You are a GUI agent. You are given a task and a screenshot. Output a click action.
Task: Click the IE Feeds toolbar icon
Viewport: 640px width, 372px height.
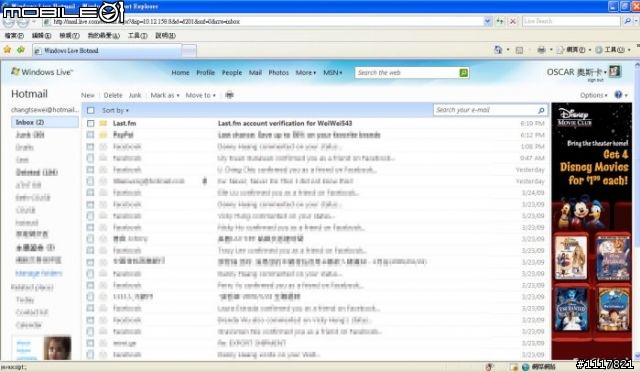point(519,50)
